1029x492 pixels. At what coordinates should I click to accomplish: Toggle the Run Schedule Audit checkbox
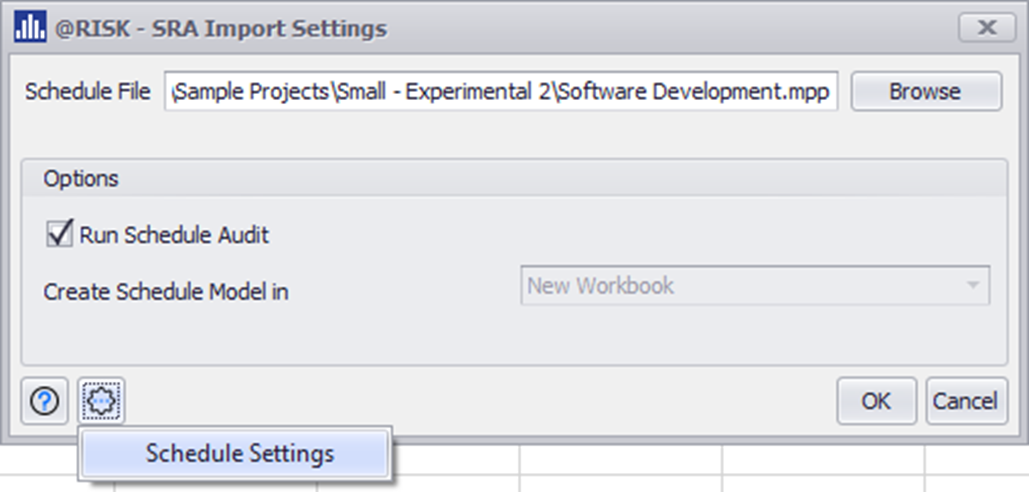pyautogui.click(x=60, y=235)
